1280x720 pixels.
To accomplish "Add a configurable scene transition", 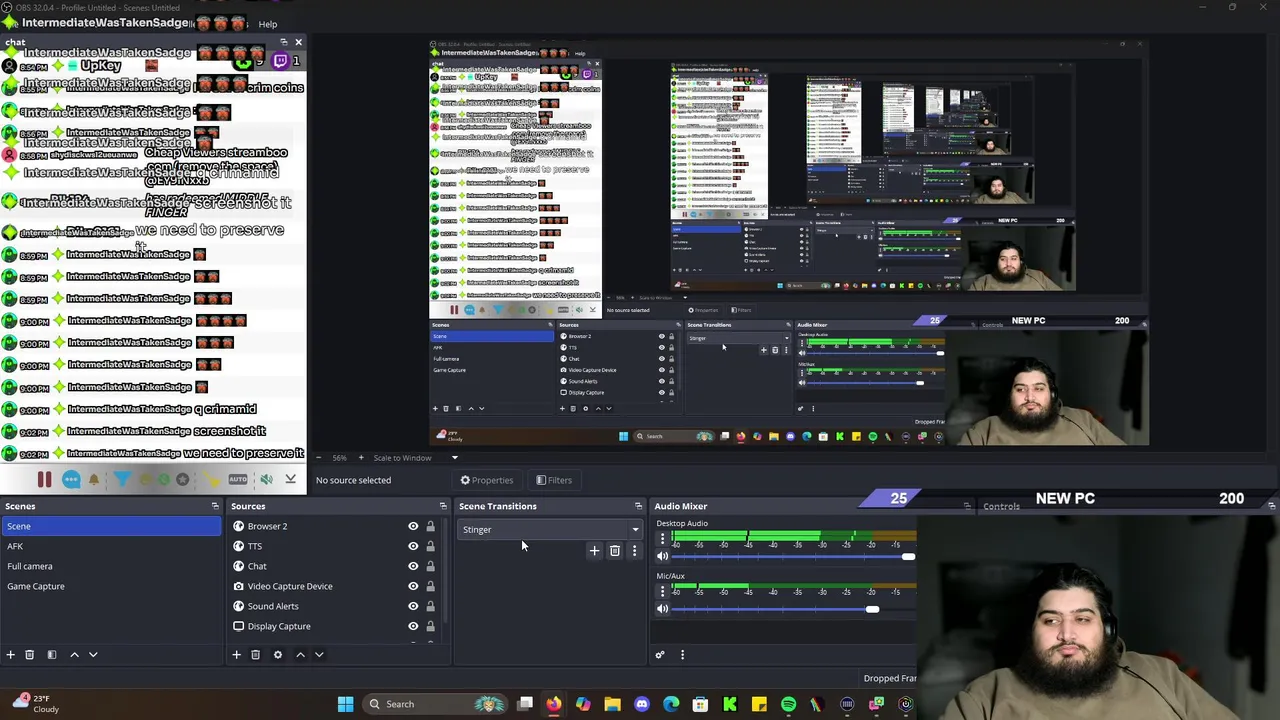I will pos(594,551).
